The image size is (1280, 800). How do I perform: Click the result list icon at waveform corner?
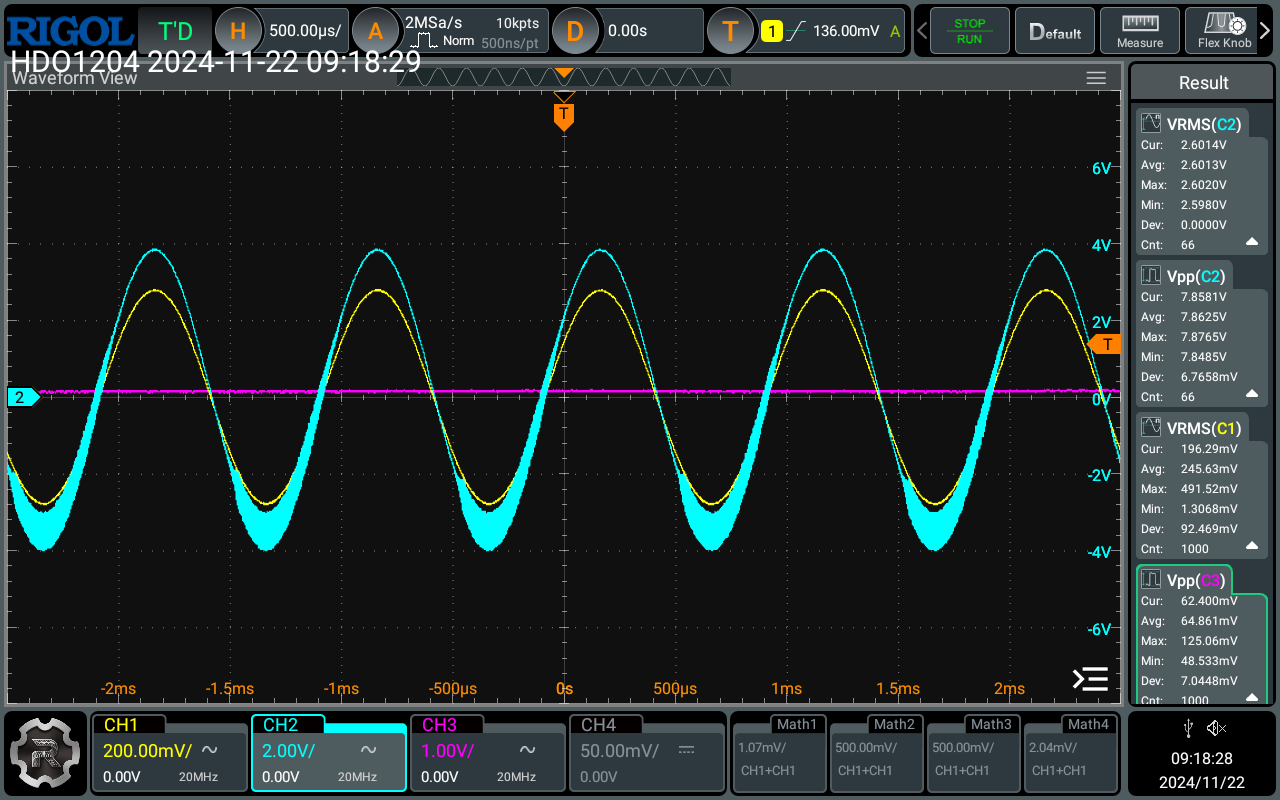click(1090, 679)
